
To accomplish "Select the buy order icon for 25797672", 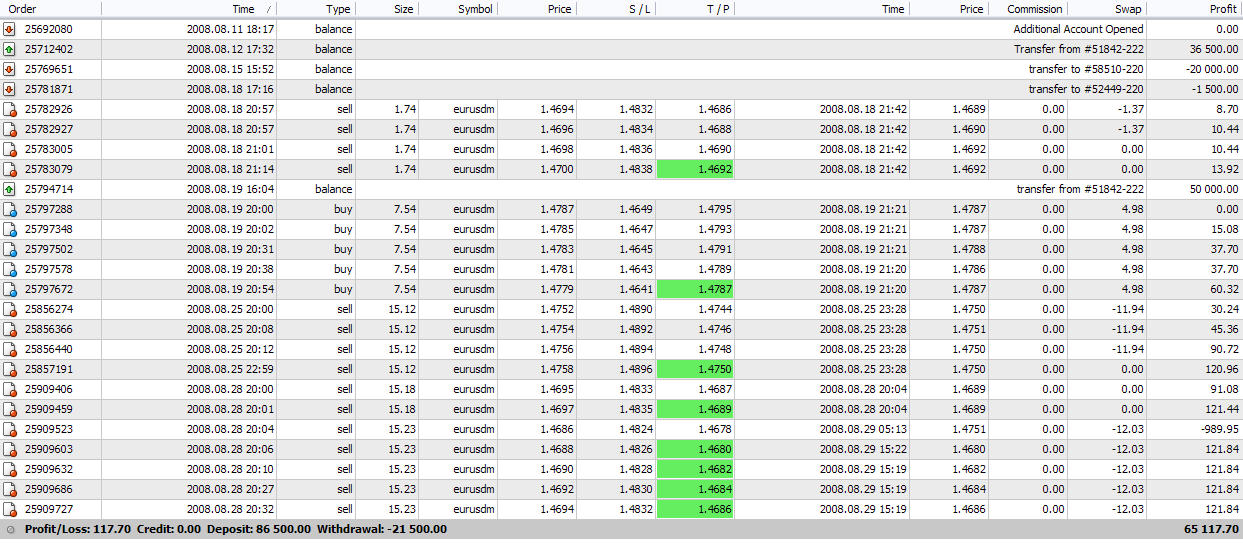I will point(9,289).
